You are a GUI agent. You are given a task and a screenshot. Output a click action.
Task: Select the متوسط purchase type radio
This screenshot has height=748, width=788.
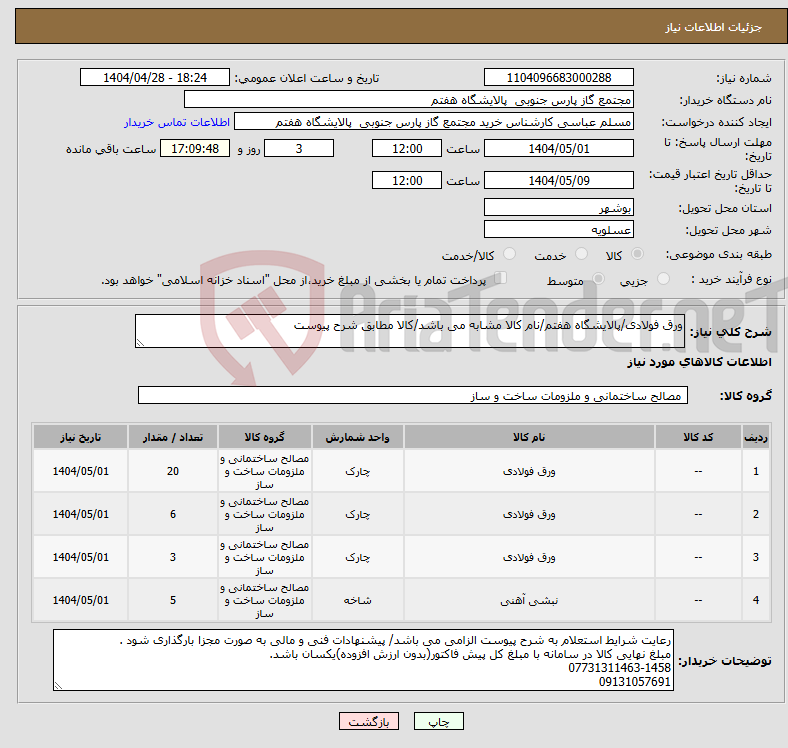tap(599, 278)
